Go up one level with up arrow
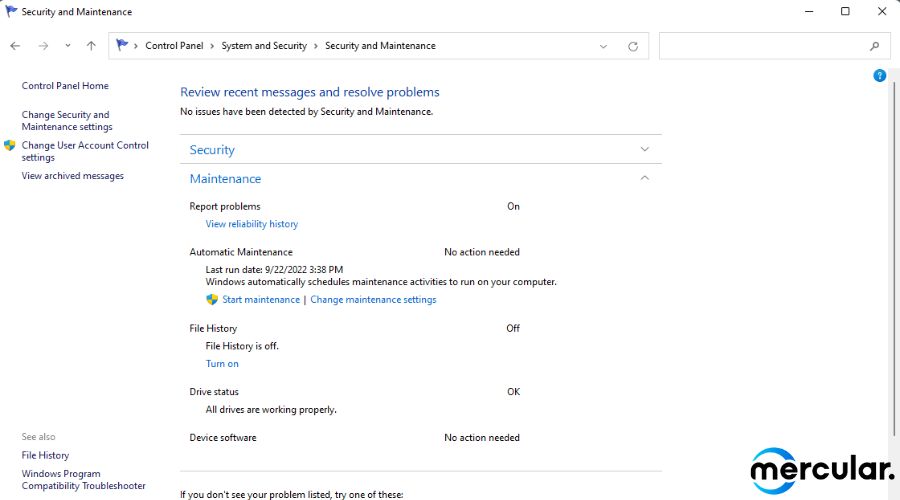 point(91,46)
